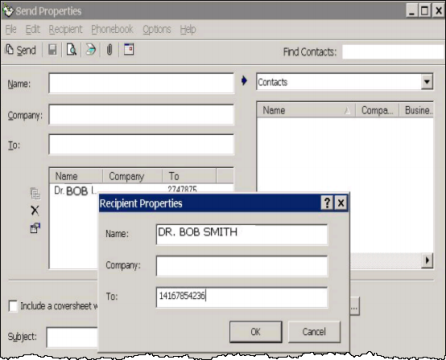Click the Name field in Recipient Properties
This screenshot has width=446, height=360.
(x=242, y=234)
